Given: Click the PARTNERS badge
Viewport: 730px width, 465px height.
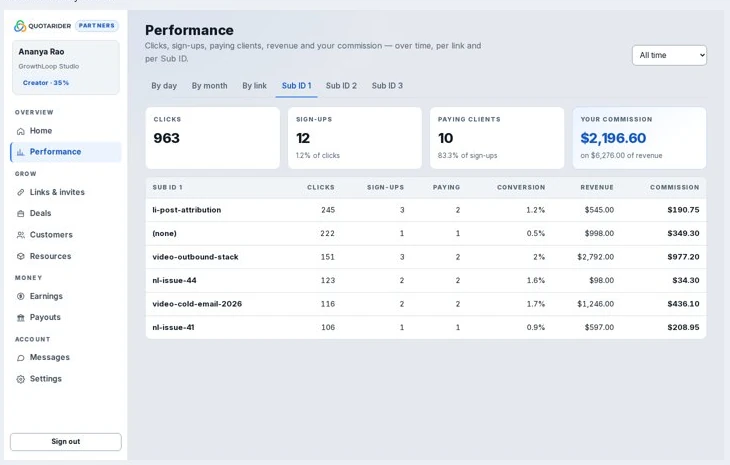Looking at the screenshot, I should tap(96, 26).
